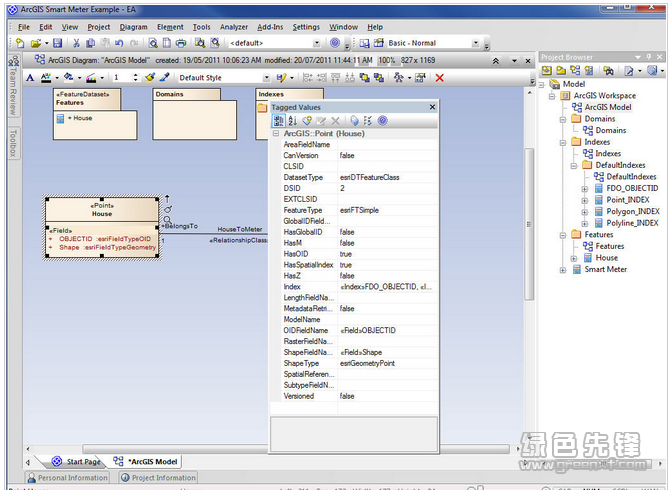This screenshot has width=668, height=490.
Task: Click the HasZ tagged value row
Action: [x=354, y=276]
